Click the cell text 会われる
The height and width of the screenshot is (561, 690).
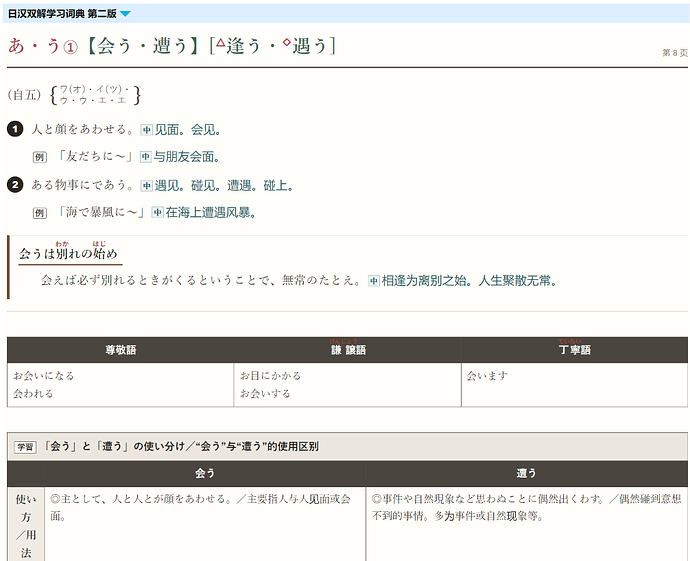point(33,393)
